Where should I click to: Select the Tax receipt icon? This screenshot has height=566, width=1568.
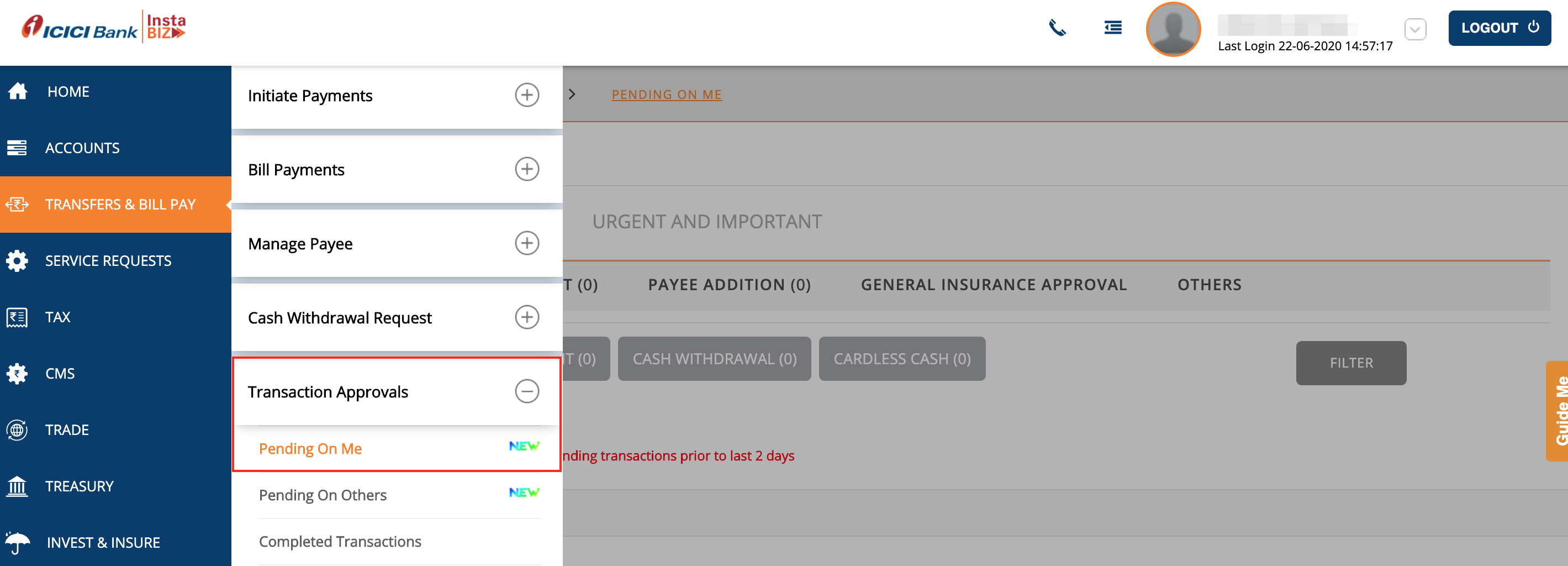(x=18, y=316)
